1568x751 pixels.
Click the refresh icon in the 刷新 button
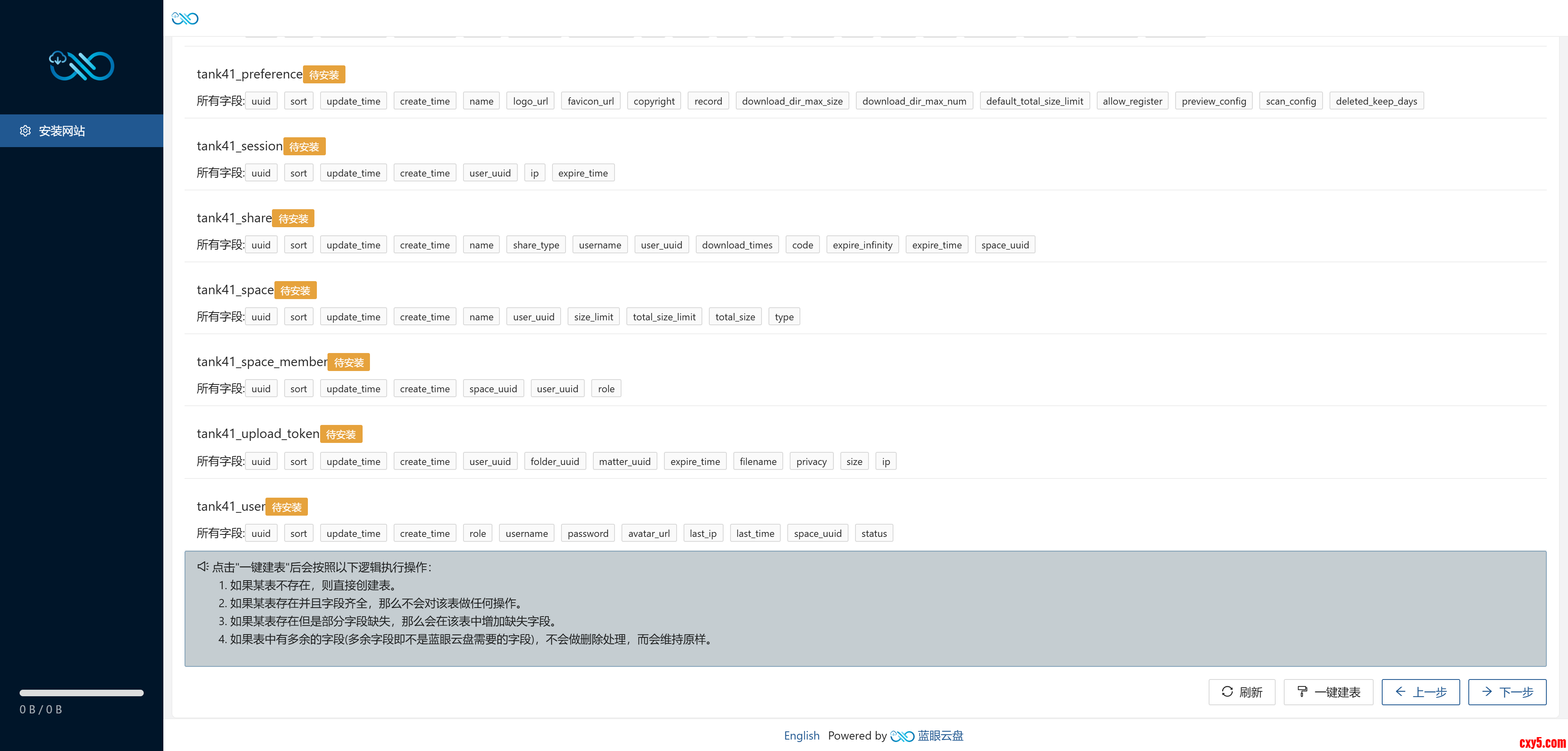1227,691
